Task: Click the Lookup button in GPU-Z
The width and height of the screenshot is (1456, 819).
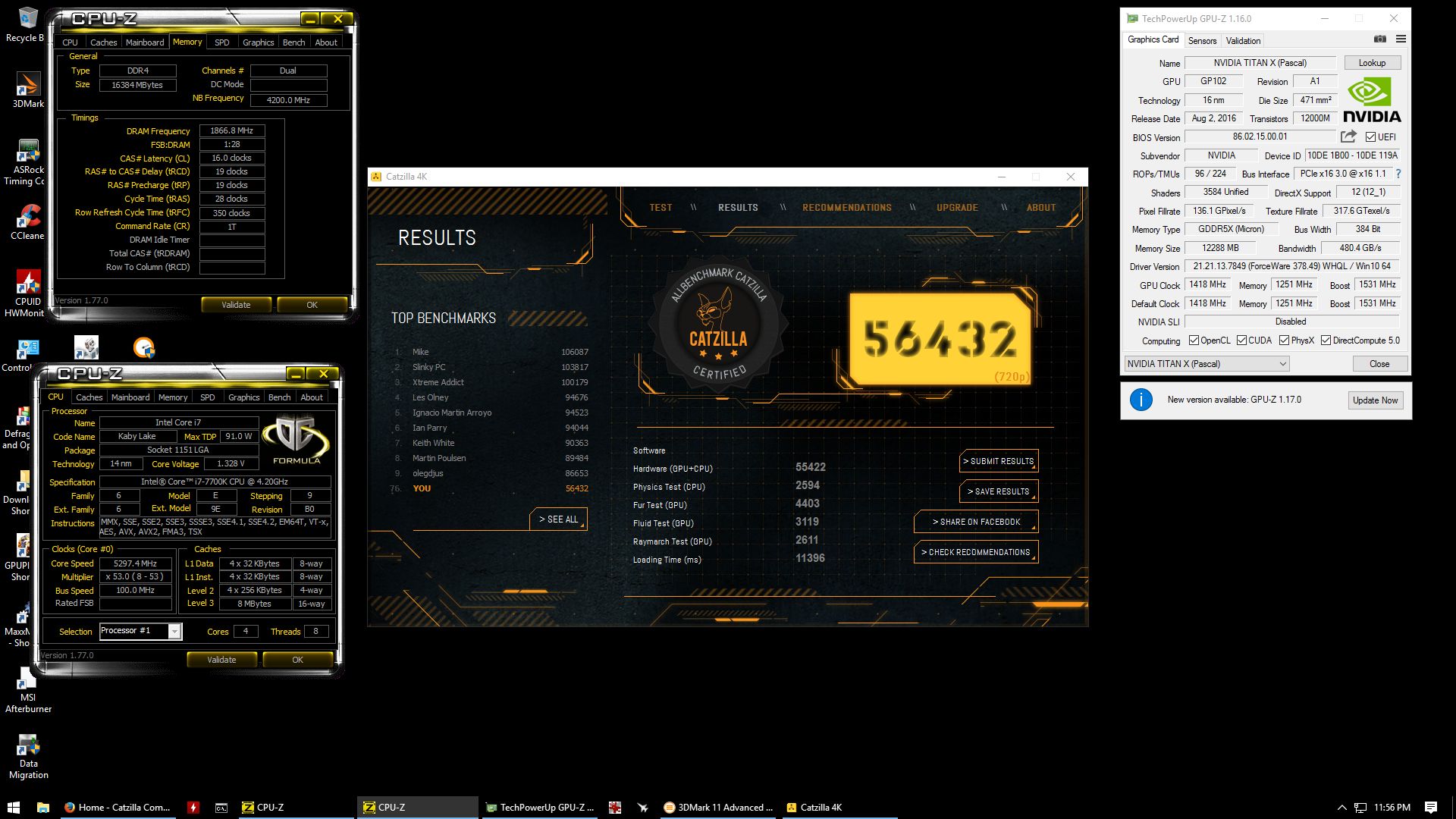Action: pos(1372,63)
